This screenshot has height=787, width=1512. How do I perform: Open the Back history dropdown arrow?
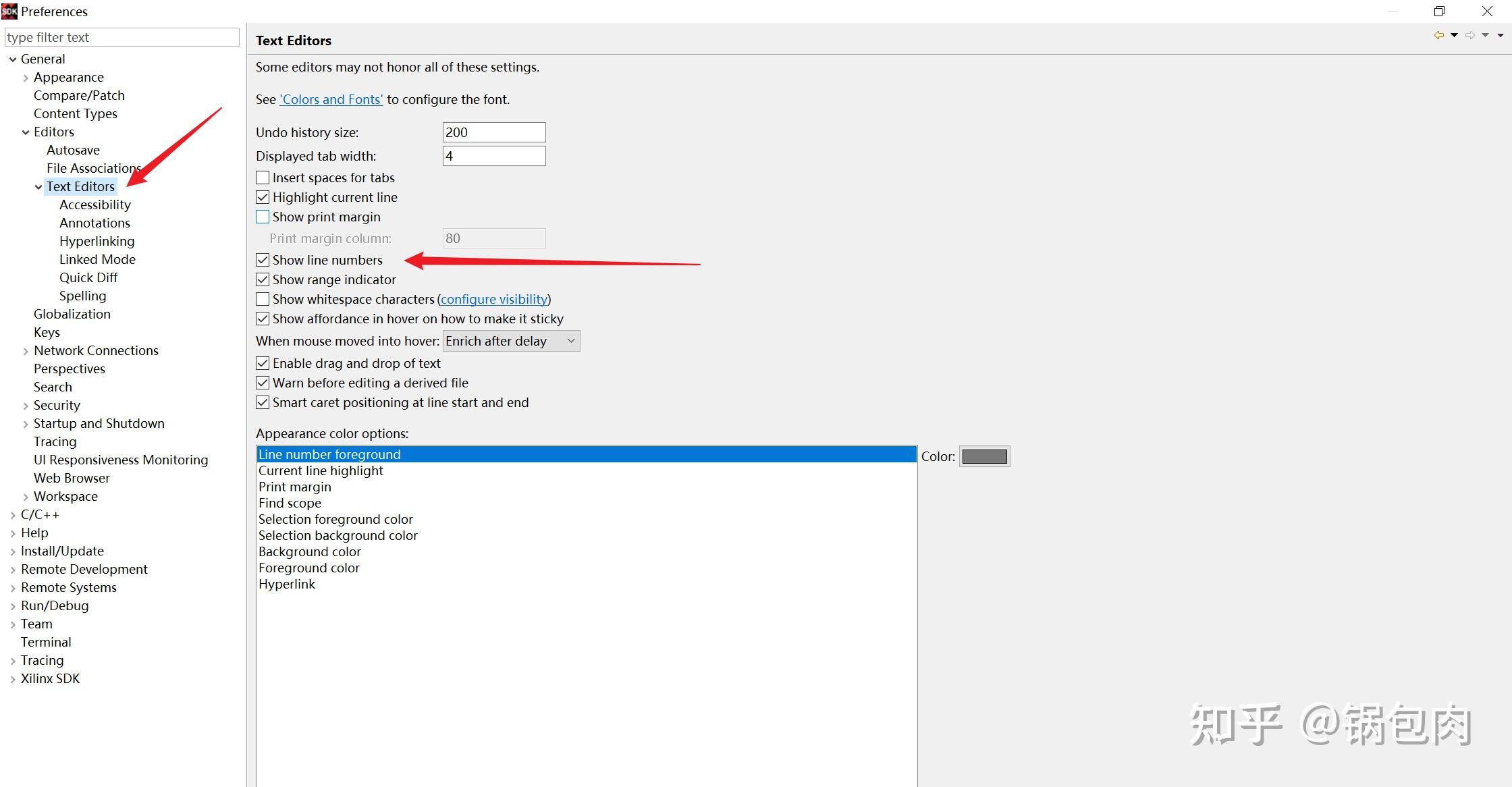pos(1454,35)
